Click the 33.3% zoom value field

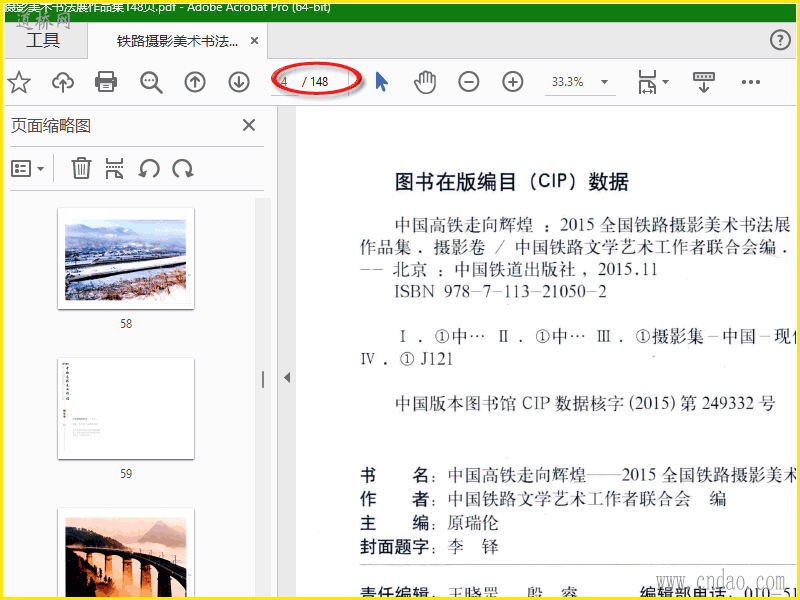567,82
